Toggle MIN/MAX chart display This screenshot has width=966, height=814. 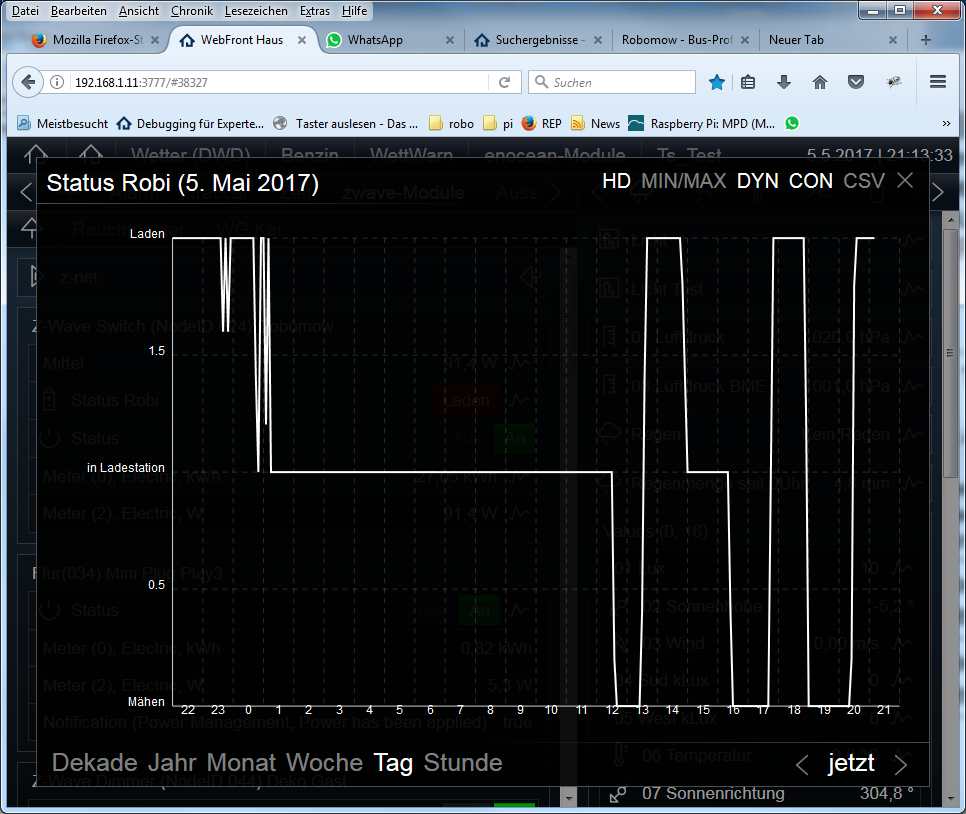point(684,181)
